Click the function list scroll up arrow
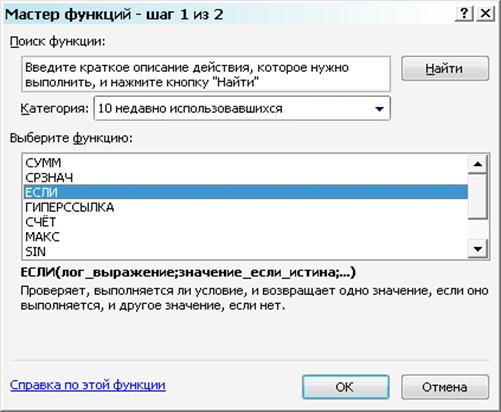The width and height of the screenshot is (501, 412). click(x=478, y=164)
